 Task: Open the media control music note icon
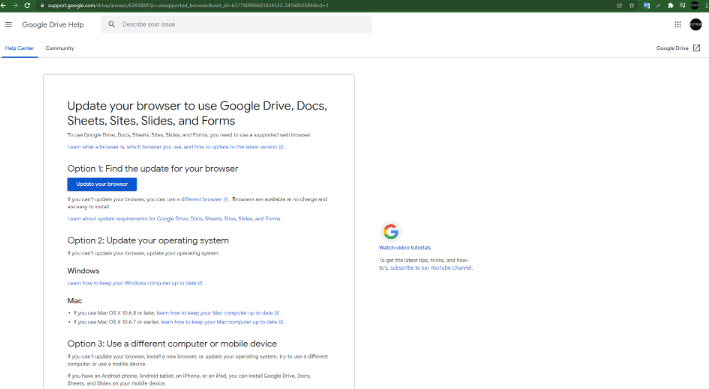(x=682, y=5)
